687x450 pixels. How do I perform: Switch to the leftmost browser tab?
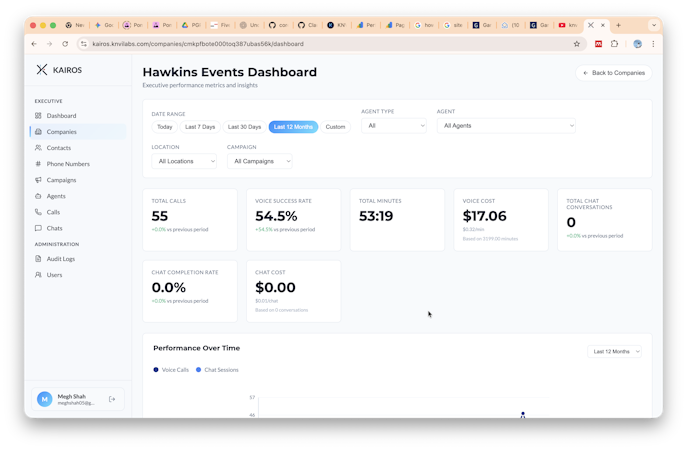click(x=75, y=25)
